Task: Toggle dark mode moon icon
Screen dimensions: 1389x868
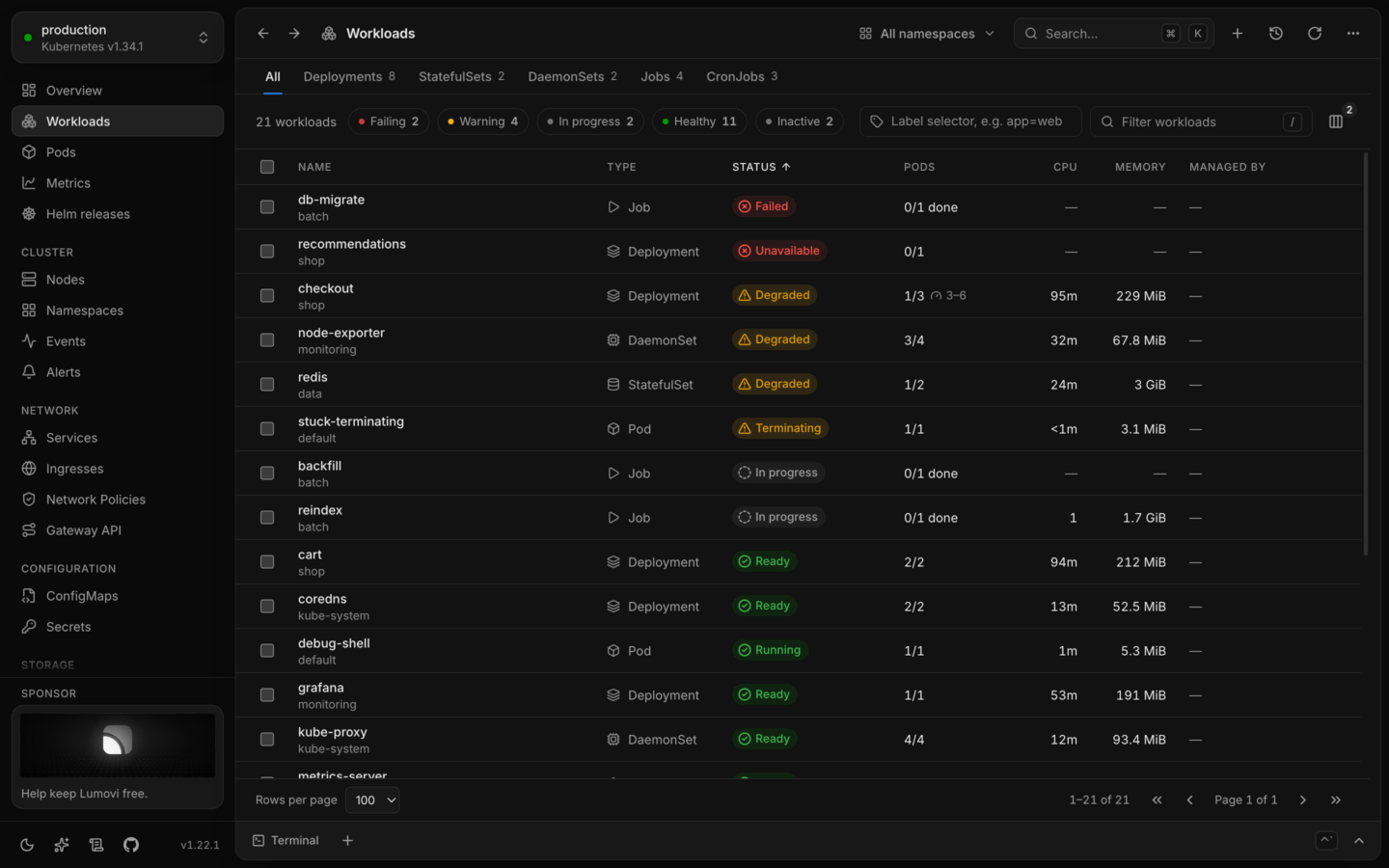Action: click(x=27, y=845)
